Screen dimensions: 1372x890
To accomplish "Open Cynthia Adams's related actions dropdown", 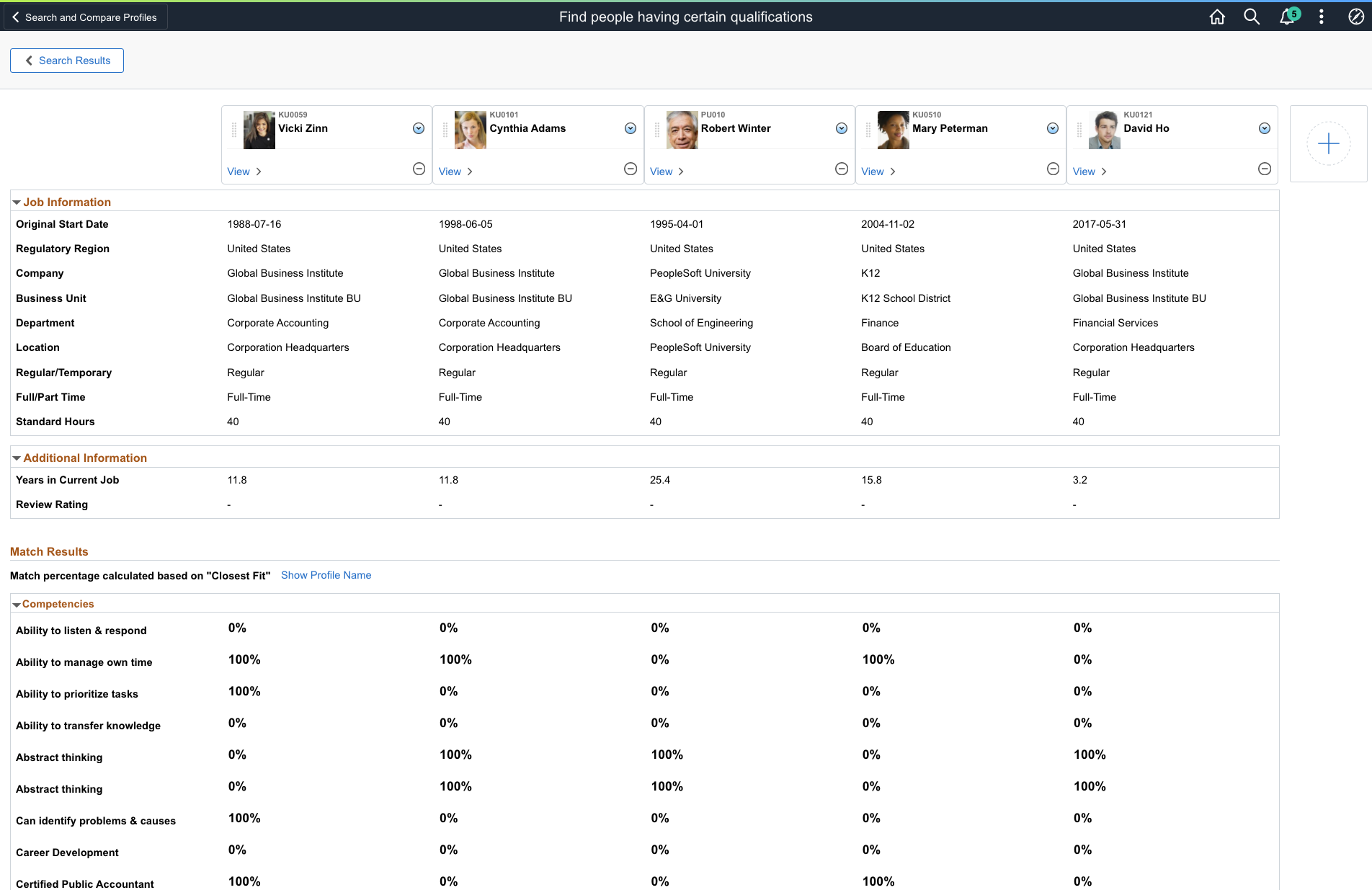I will (631, 128).
